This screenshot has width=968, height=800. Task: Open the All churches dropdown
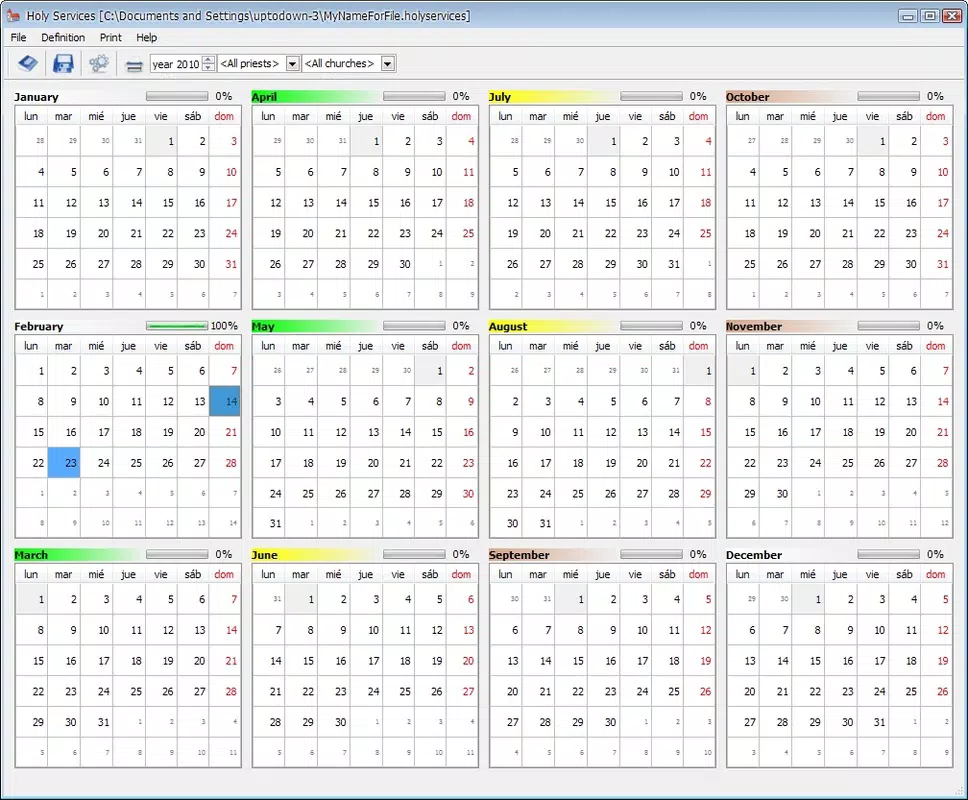tap(388, 64)
